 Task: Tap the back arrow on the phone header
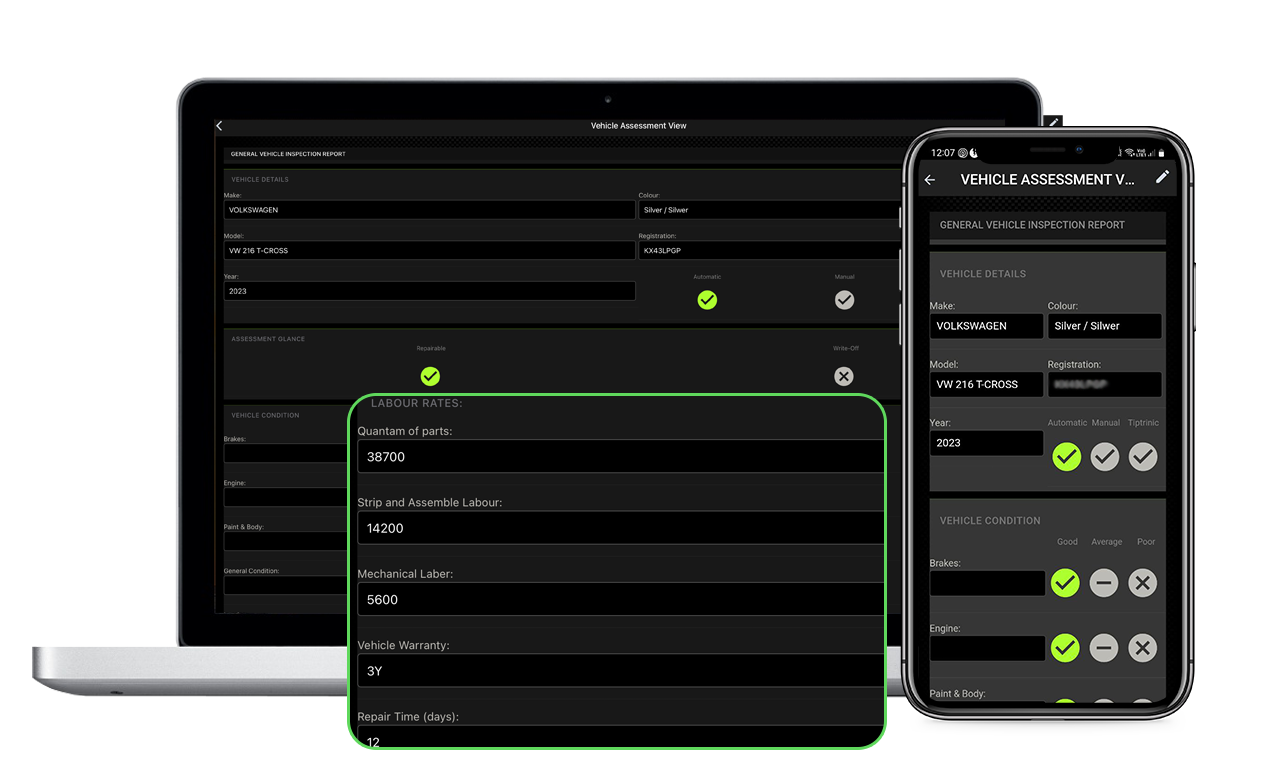coord(930,180)
